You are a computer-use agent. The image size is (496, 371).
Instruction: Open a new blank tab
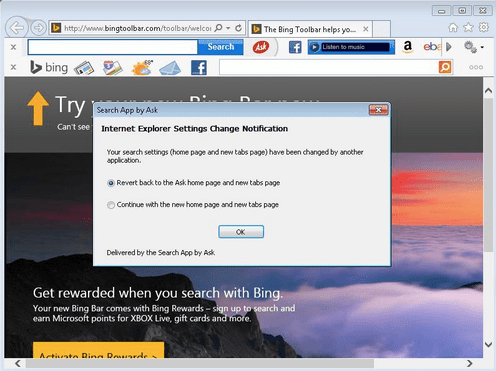381,29
